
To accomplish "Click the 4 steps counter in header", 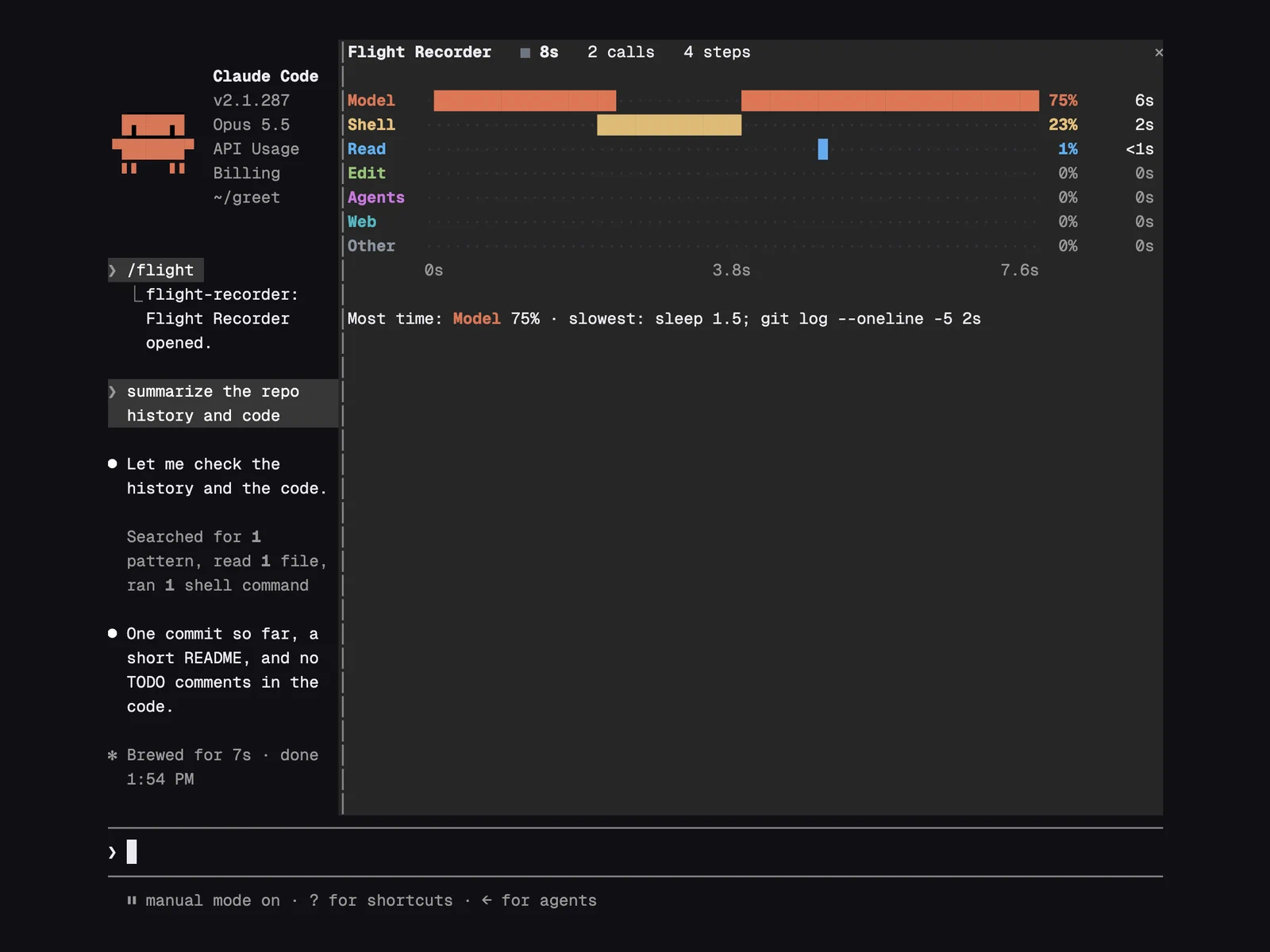I will pos(717,52).
